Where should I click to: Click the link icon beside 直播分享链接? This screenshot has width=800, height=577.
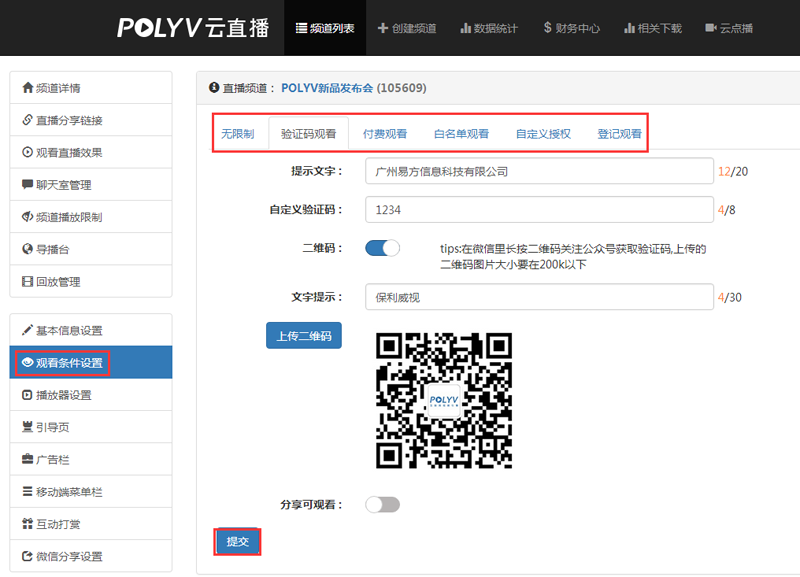pyautogui.click(x=27, y=120)
